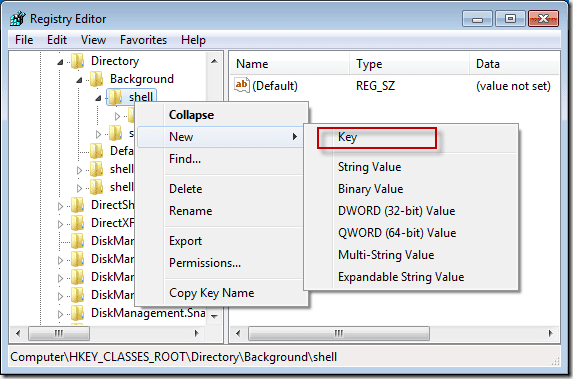Choose Copy Key Name option

(222, 293)
